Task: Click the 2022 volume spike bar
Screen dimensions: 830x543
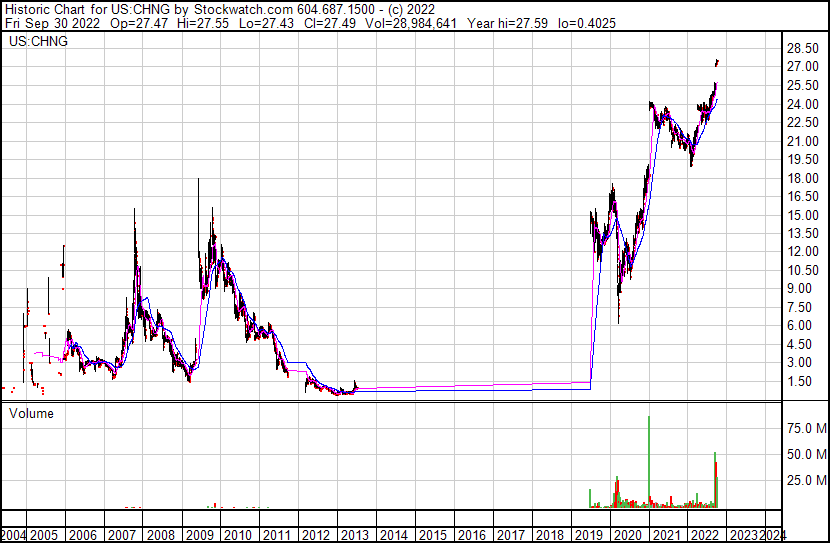Action: tap(716, 480)
